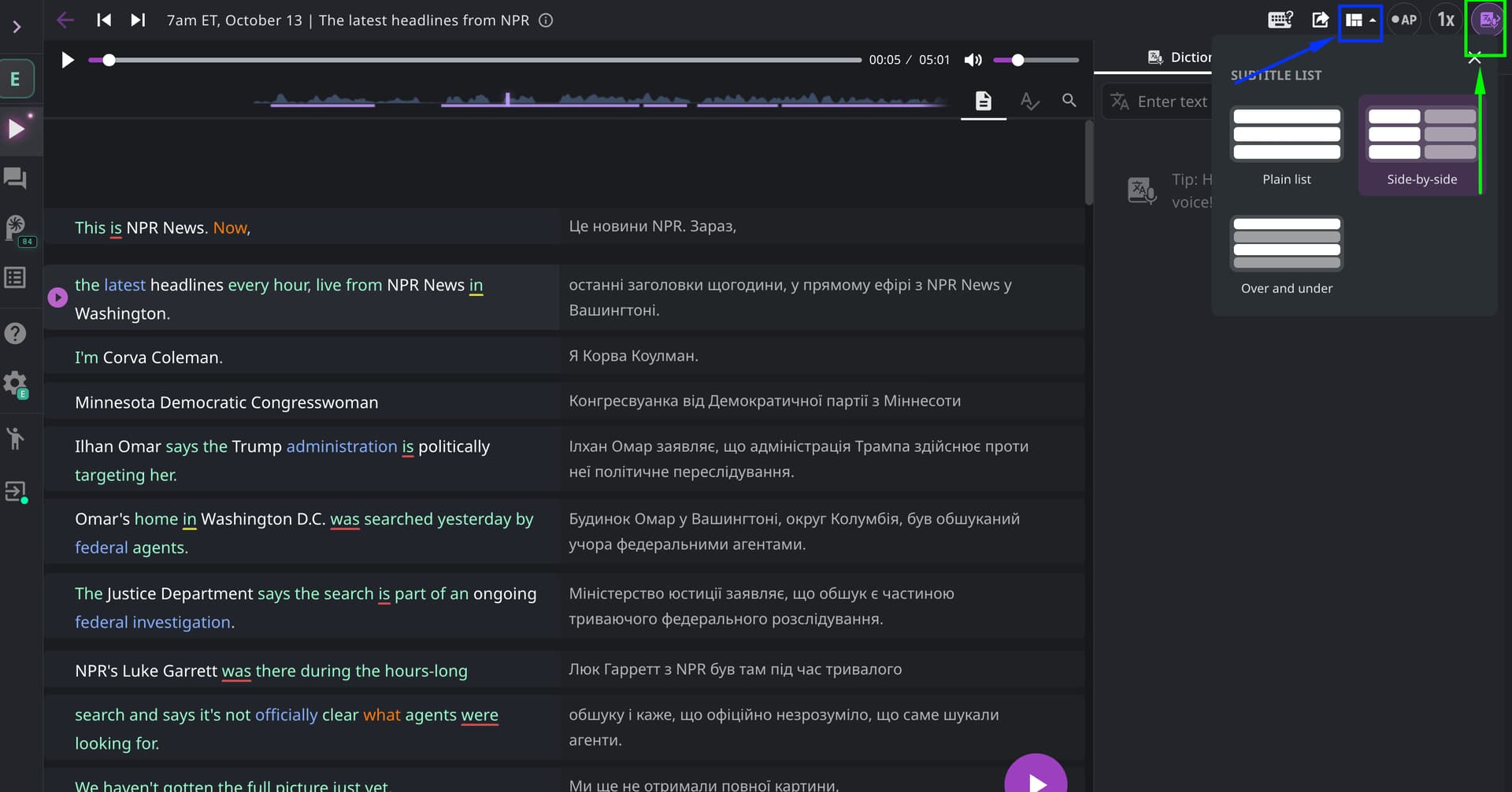Open the help question mark icon
This screenshot has height=792, width=1512.
pyautogui.click(x=15, y=333)
